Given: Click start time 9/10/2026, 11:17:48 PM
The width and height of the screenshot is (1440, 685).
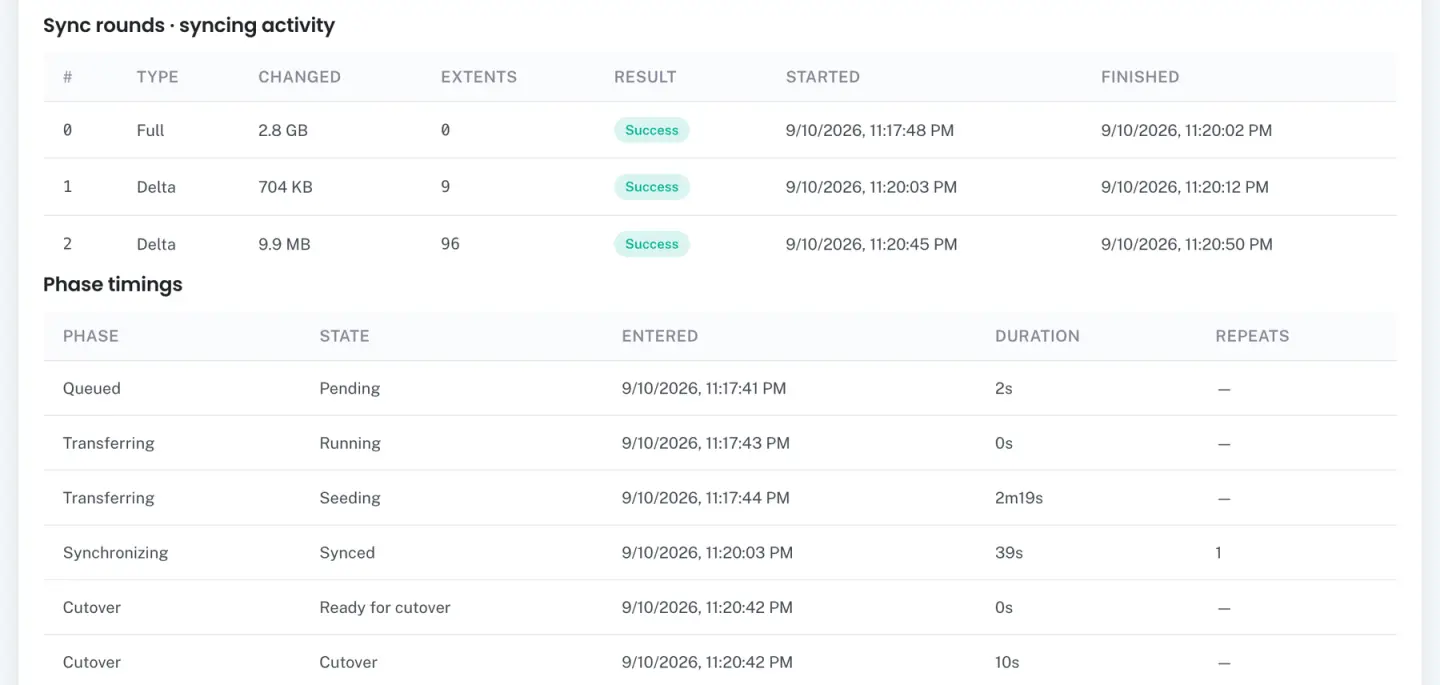Looking at the screenshot, I should click(870, 130).
